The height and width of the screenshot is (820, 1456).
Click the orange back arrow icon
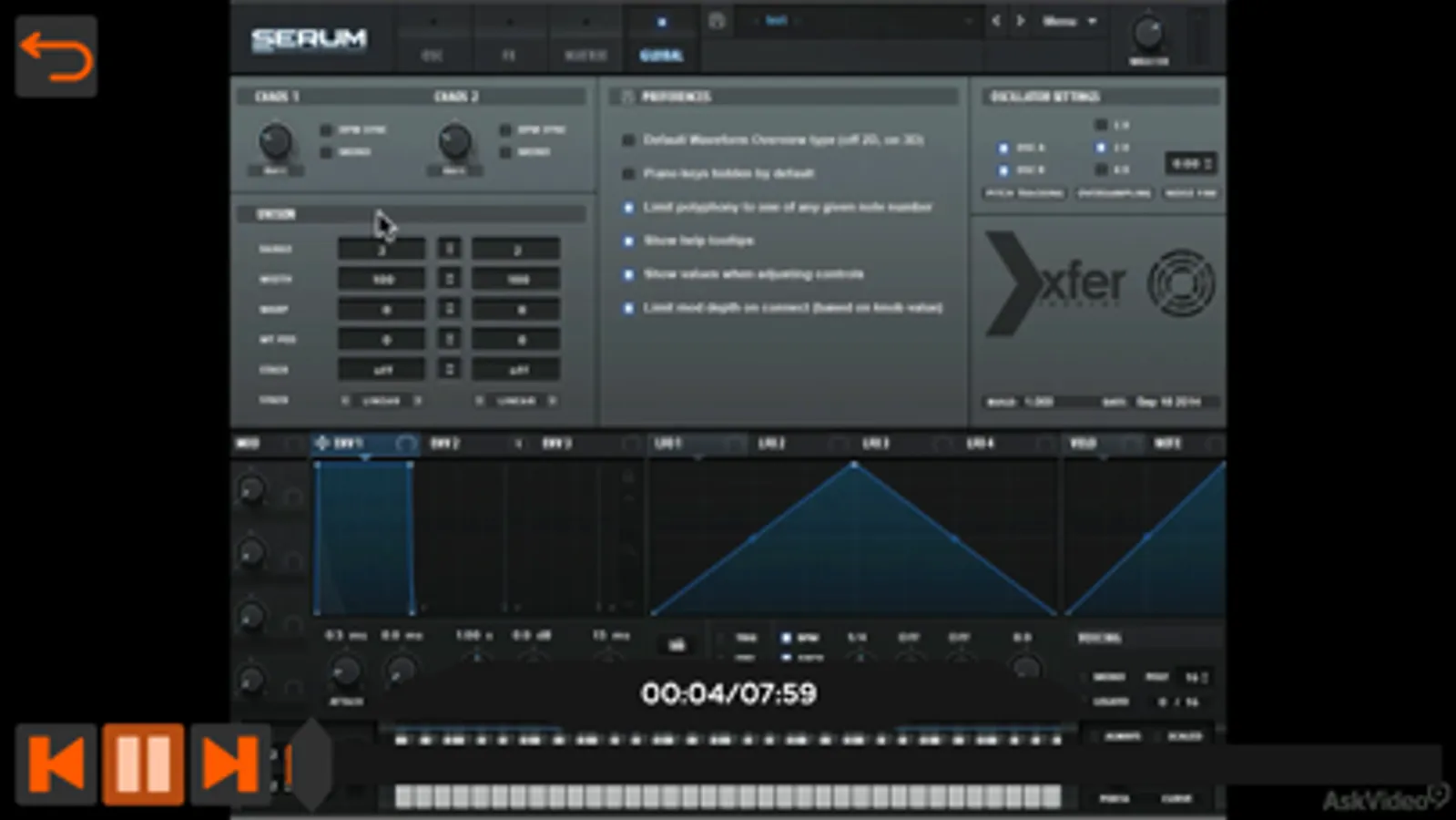coord(56,56)
